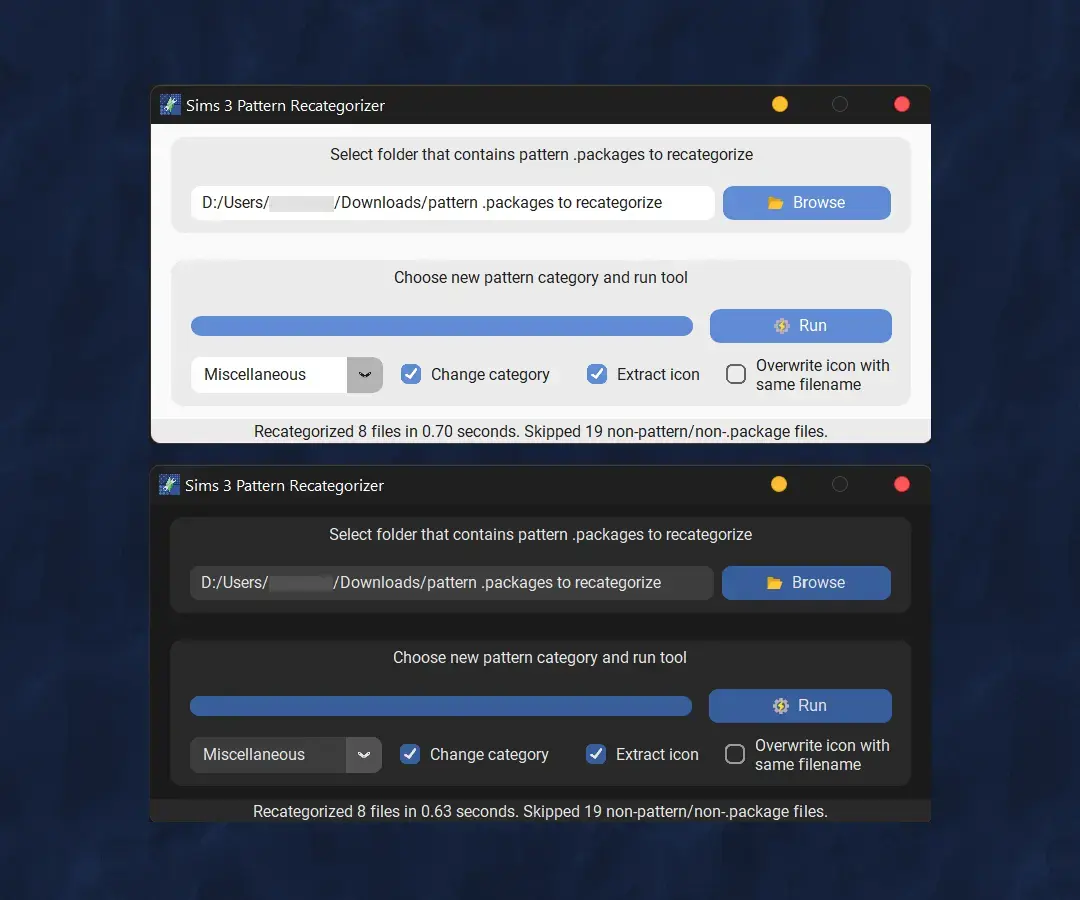Minimize light window with yellow button

[x=780, y=104]
